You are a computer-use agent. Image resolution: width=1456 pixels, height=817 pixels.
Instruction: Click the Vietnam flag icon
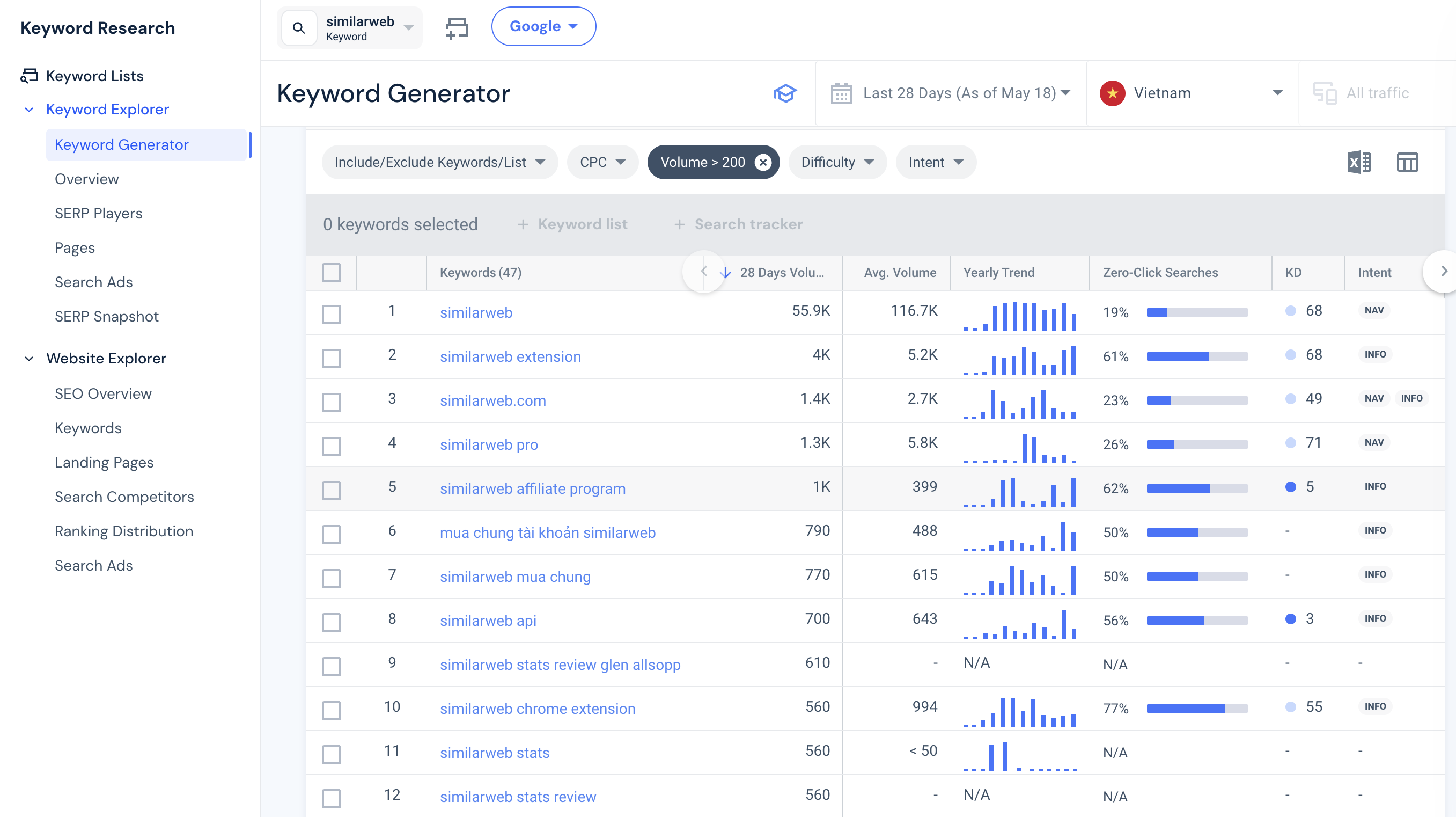pos(1112,93)
